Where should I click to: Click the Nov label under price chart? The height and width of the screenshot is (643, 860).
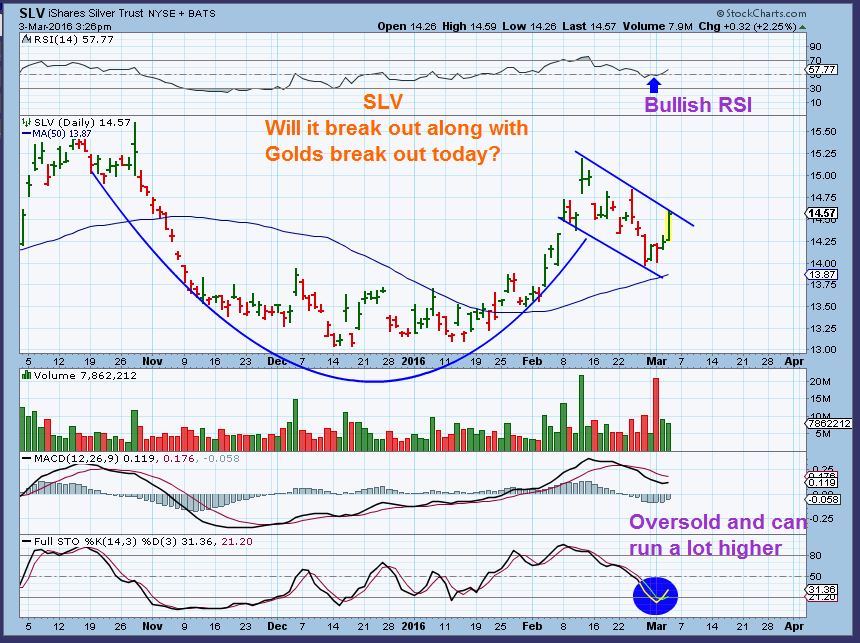152,361
